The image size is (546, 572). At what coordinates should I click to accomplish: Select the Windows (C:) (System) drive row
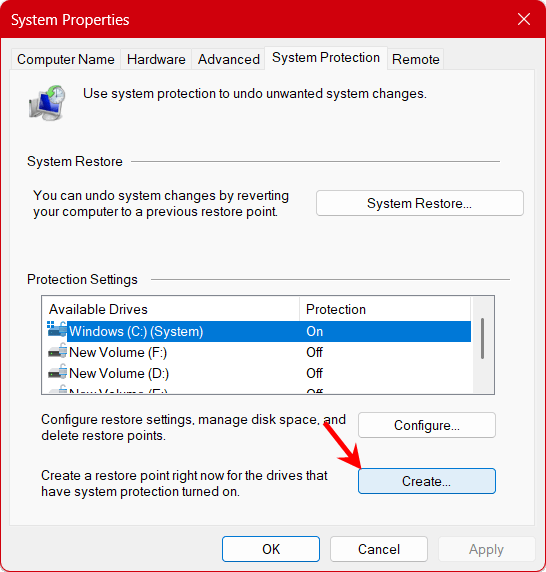[256, 331]
